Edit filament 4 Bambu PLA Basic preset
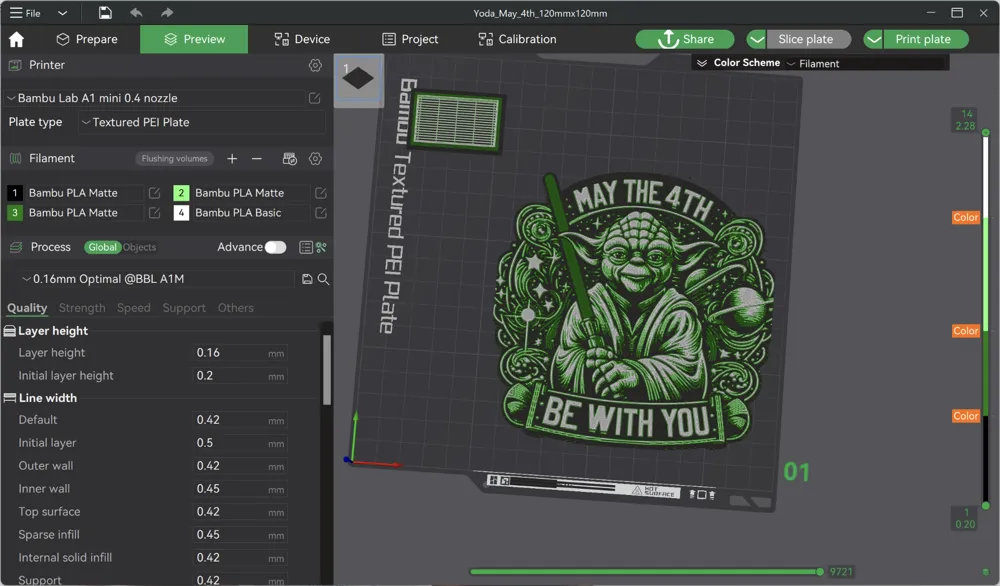 pyautogui.click(x=321, y=212)
